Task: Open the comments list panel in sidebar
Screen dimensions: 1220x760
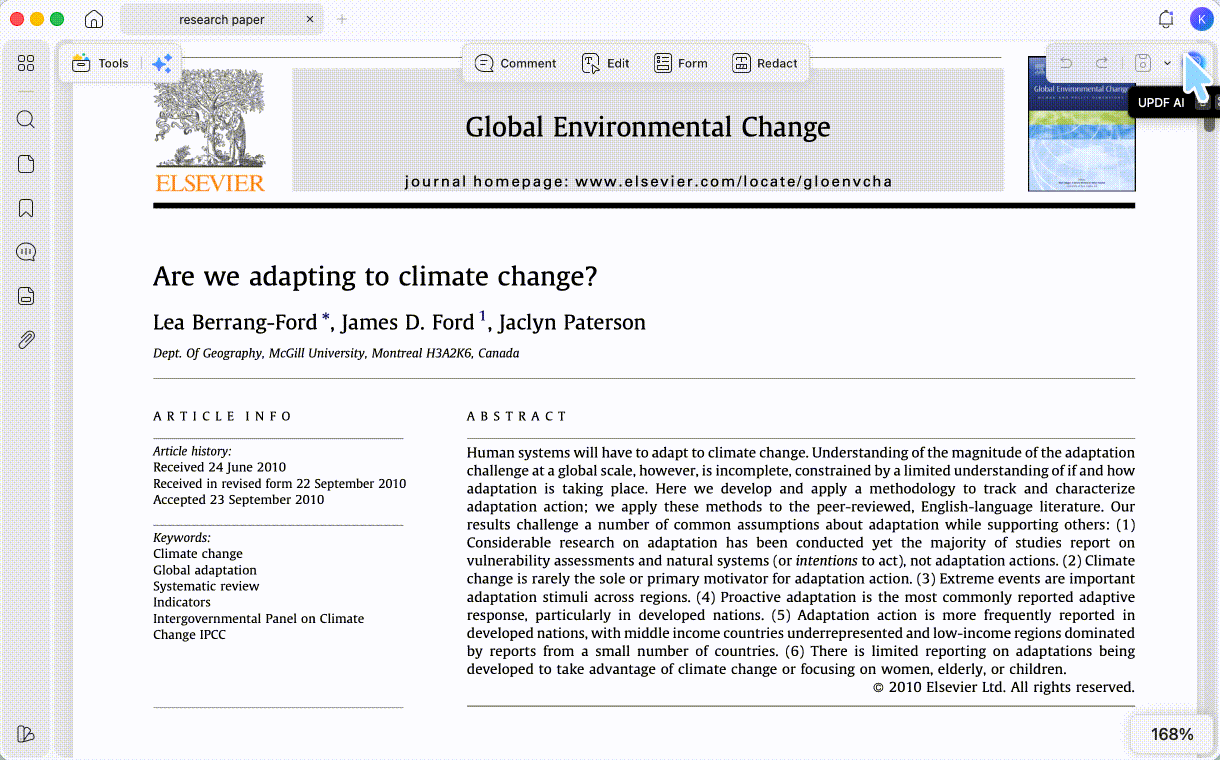Action: (x=26, y=252)
